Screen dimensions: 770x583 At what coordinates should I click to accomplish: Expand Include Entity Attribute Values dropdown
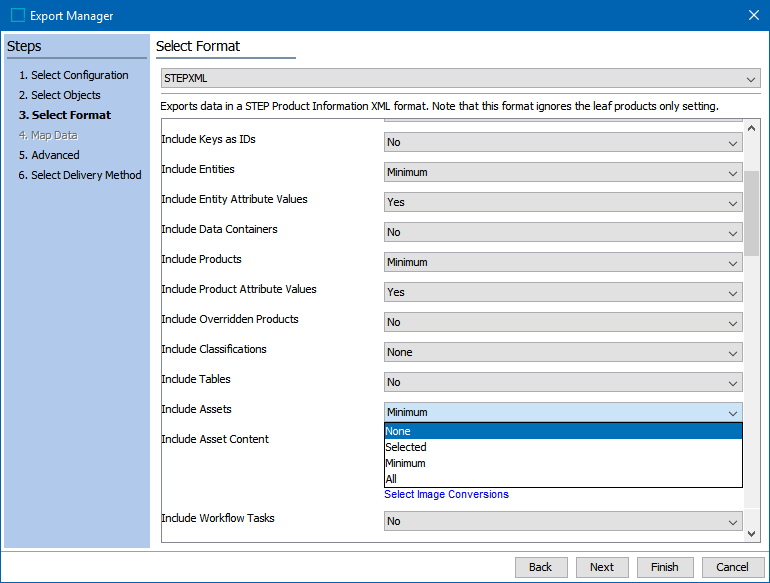click(563, 202)
